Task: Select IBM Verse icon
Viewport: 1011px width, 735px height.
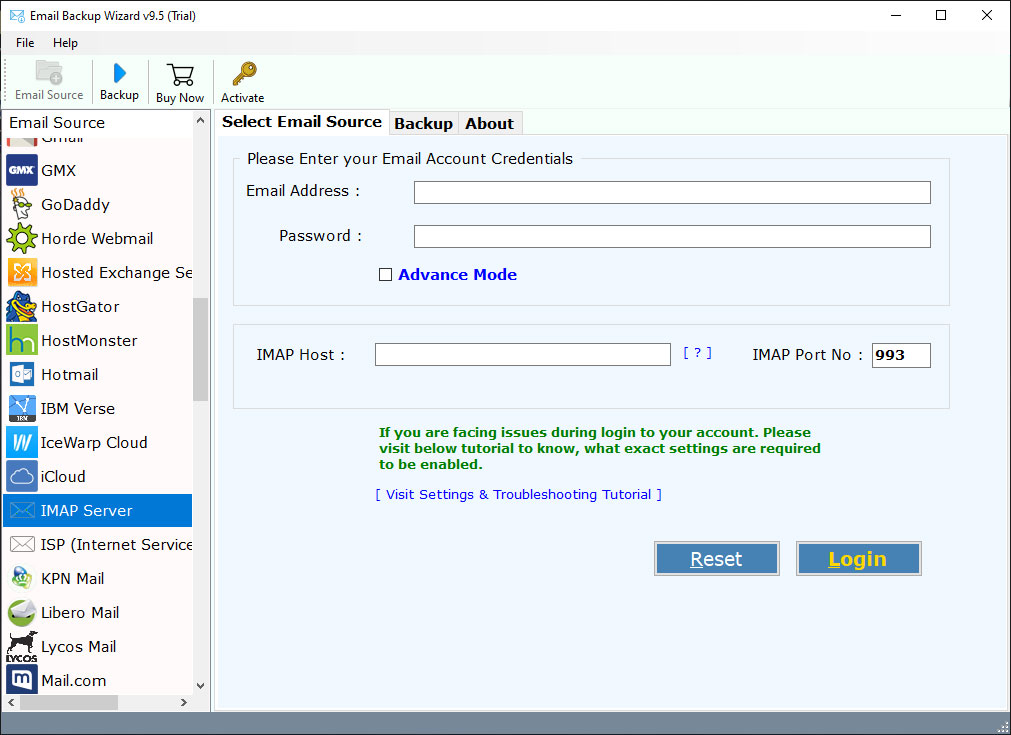Action: pyautogui.click(x=22, y=409)
